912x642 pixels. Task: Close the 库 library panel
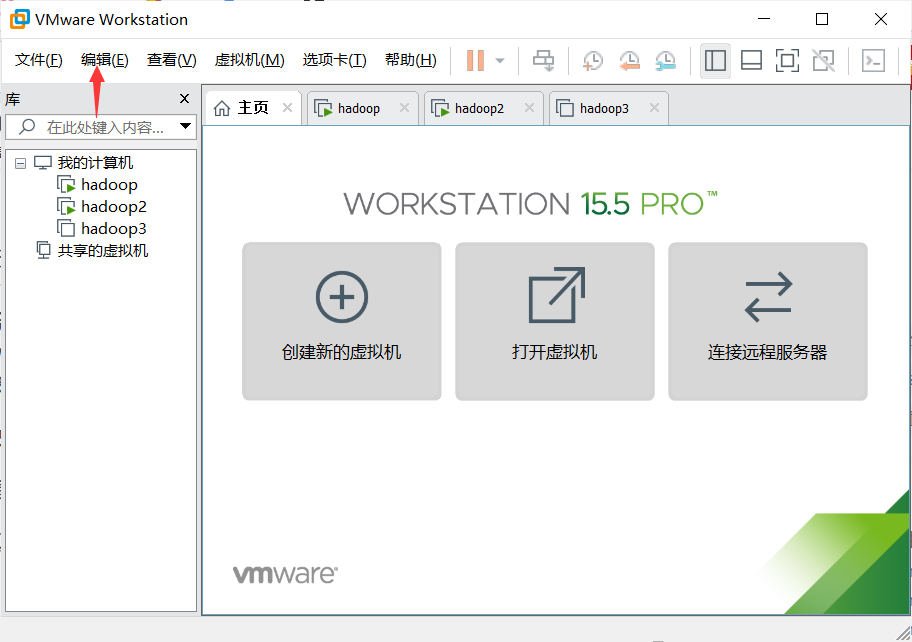(184, 99)
